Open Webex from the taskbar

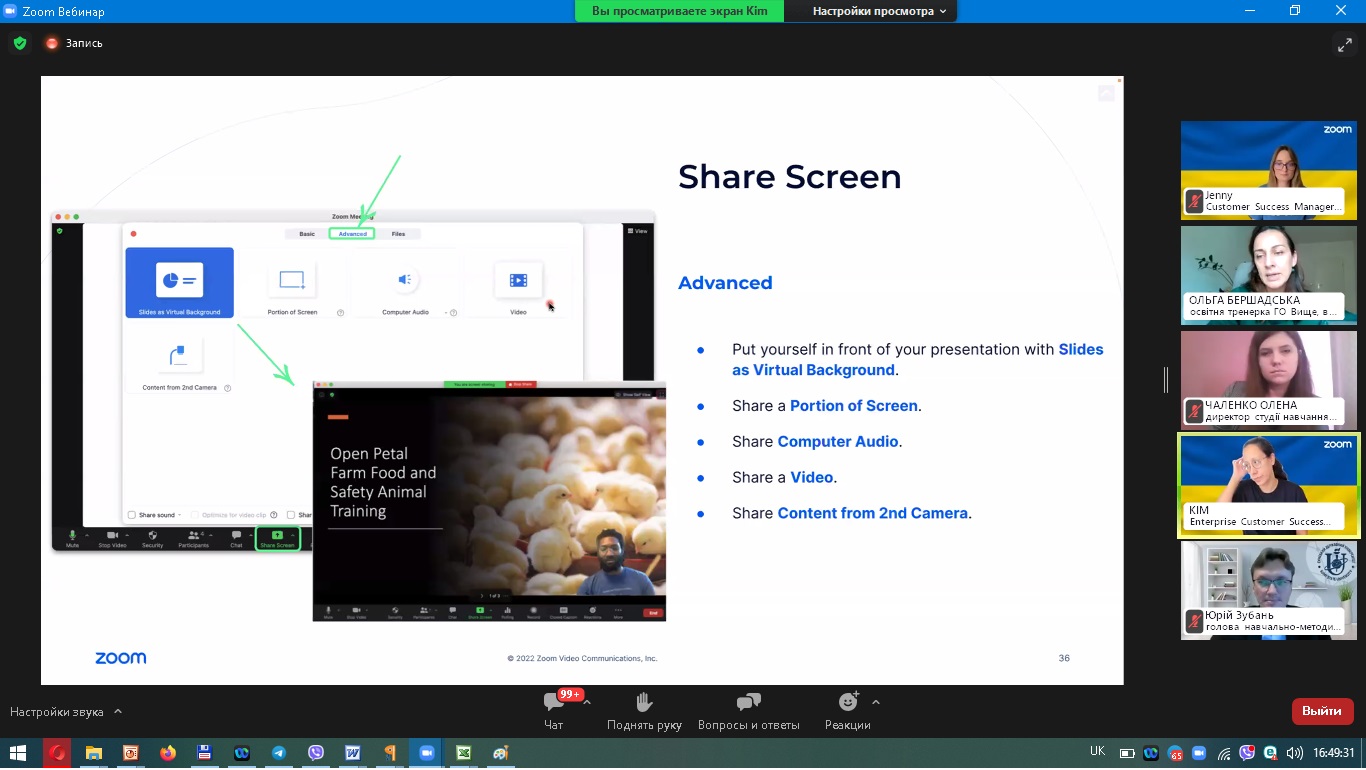pos(241,753)
